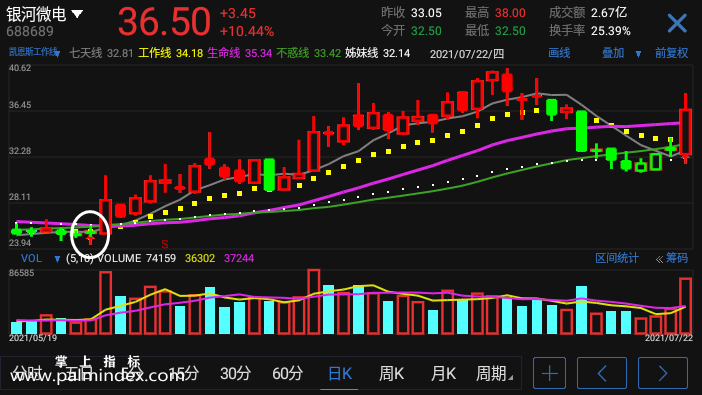Open 区间统计 range statistics
This screenshot has width=702, height=395.
616,258
